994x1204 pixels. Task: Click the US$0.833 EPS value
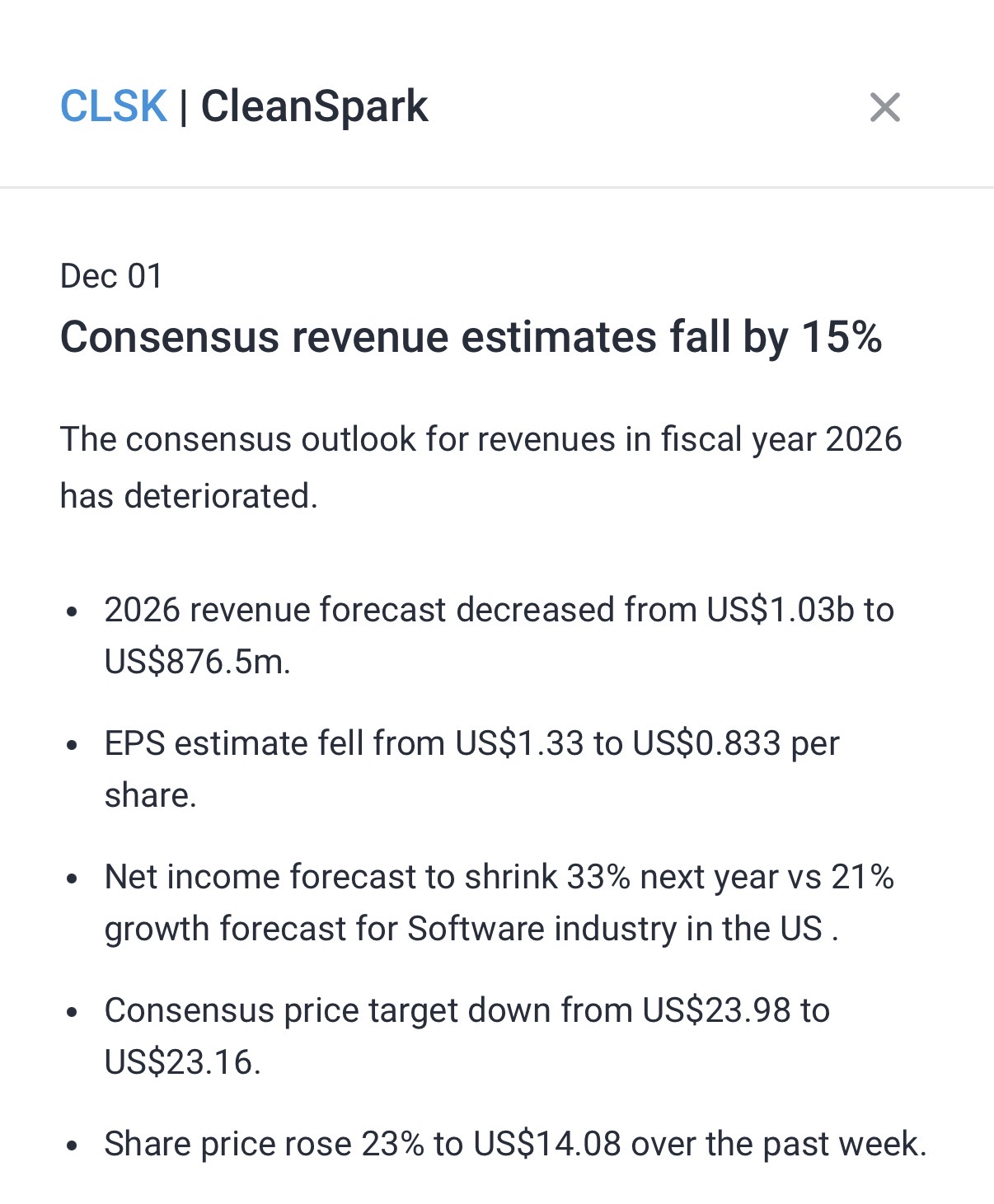pos(706,743)
